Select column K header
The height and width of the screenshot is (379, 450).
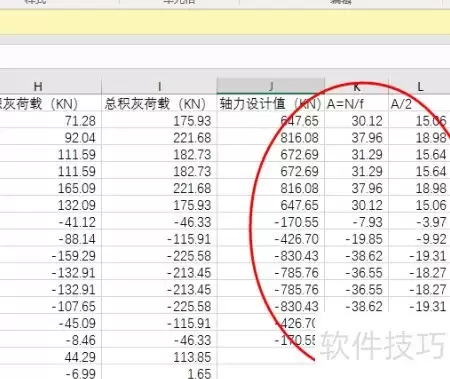click(357, 87)
